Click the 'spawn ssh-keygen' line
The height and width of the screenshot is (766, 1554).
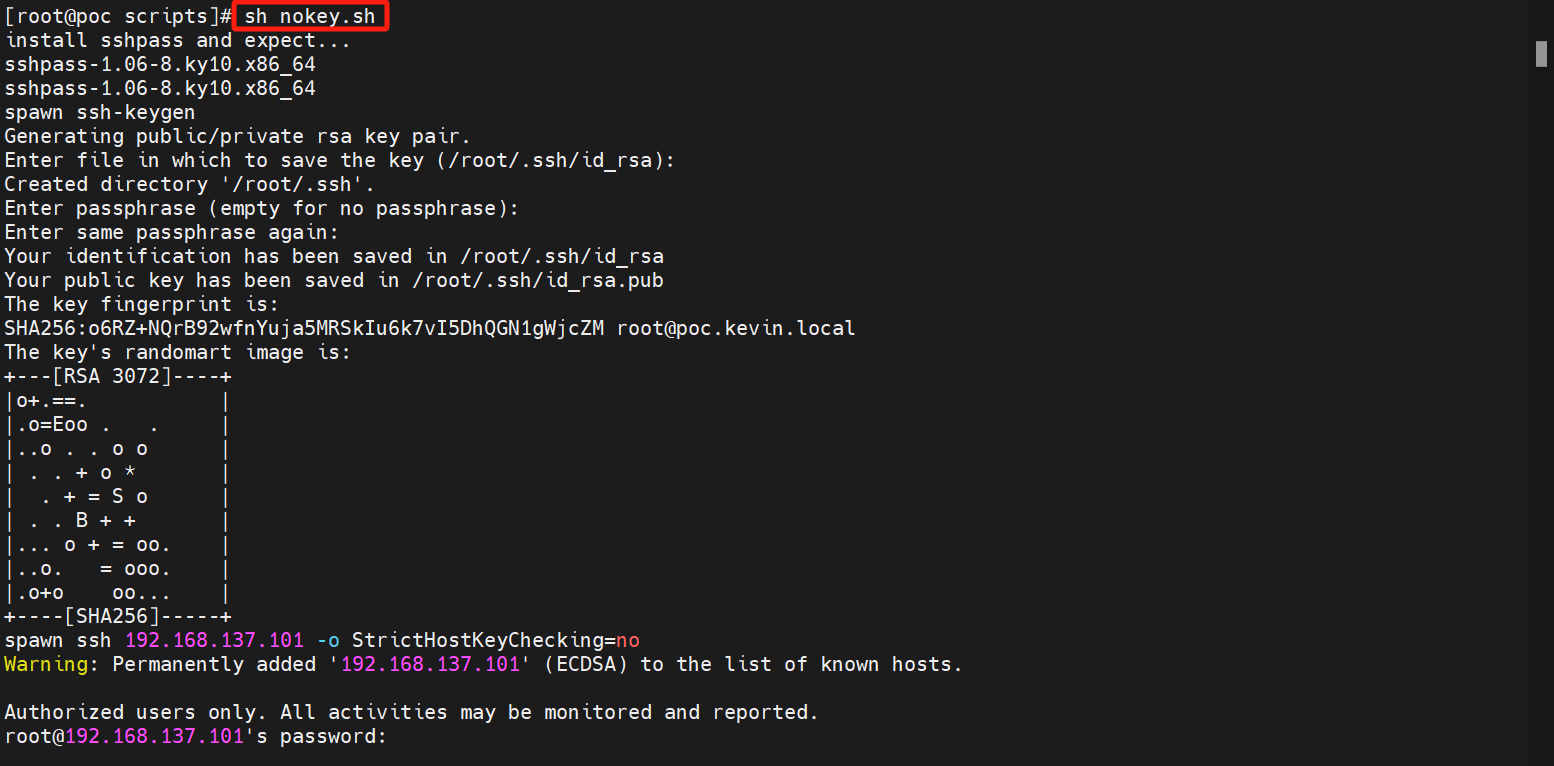[100, 112]
